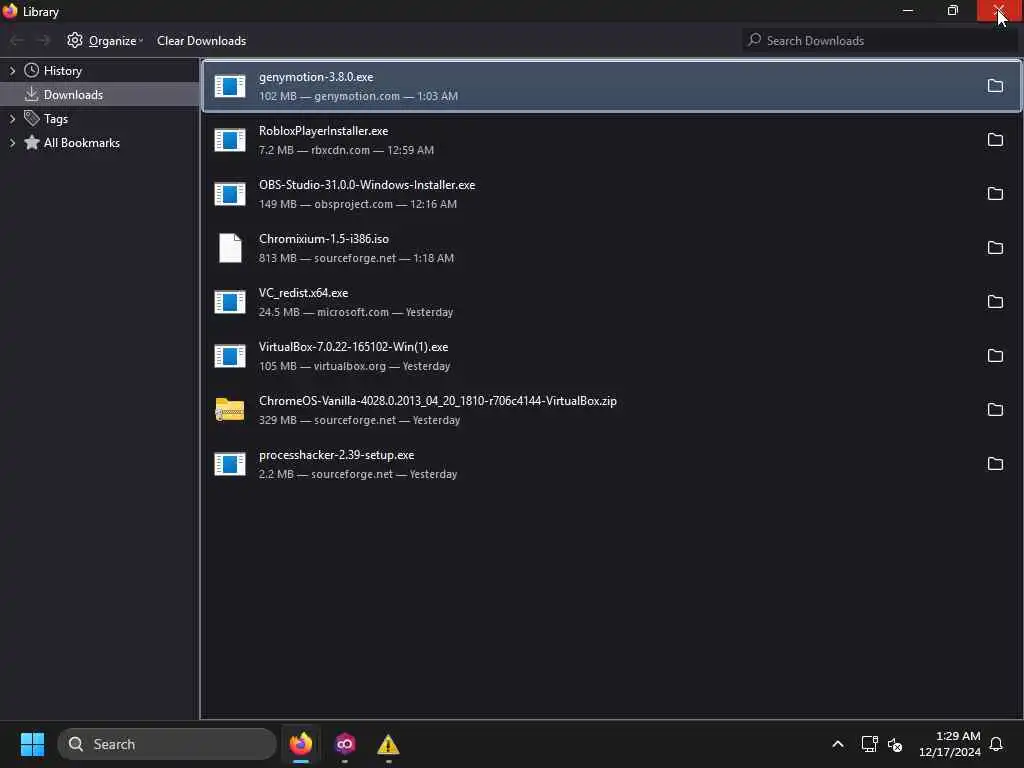Click the Windows taskbar Search box
The image size is (1024, 768).
167,744
